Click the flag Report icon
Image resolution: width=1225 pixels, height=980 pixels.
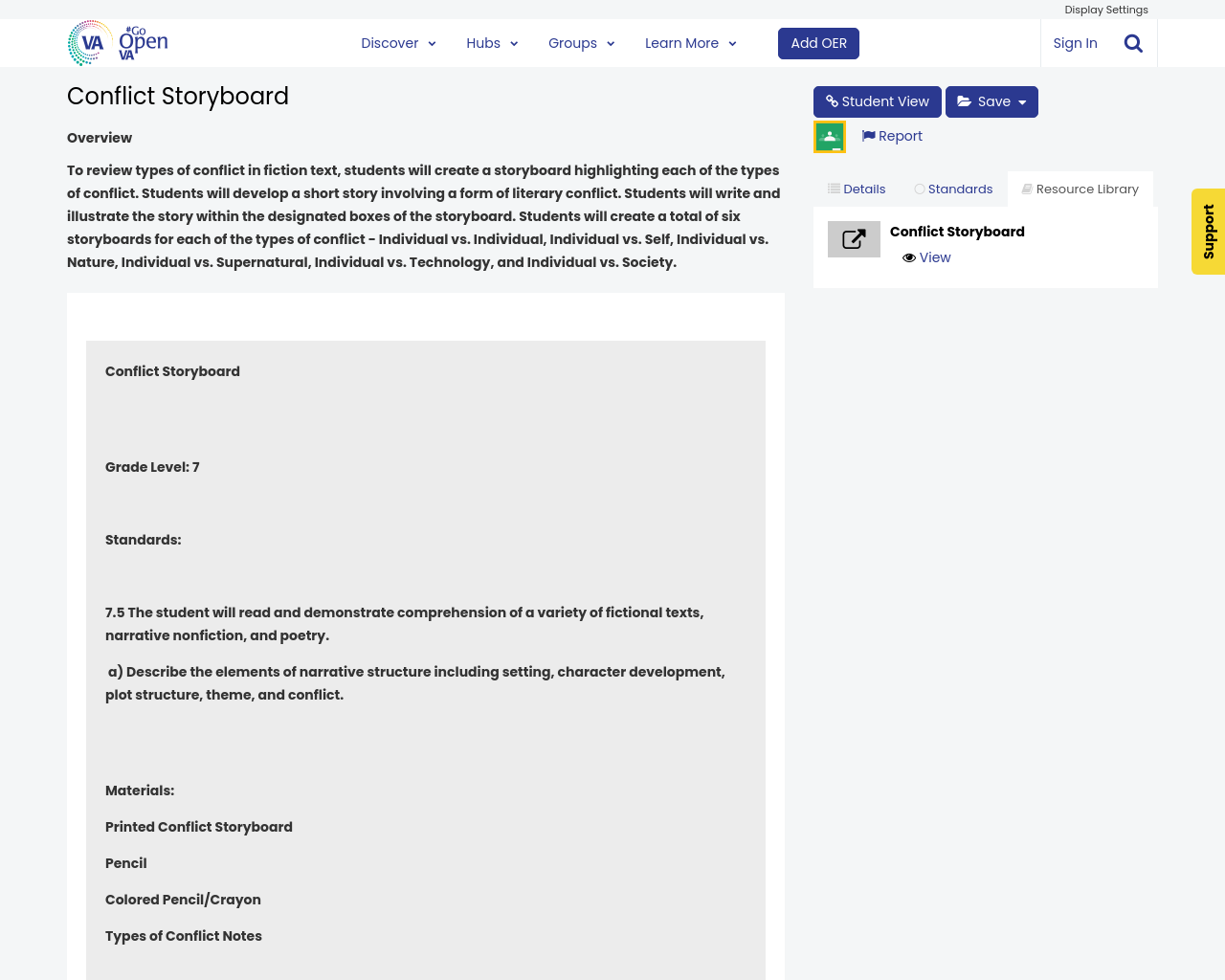pyautogui.click(x=868, y=136)
